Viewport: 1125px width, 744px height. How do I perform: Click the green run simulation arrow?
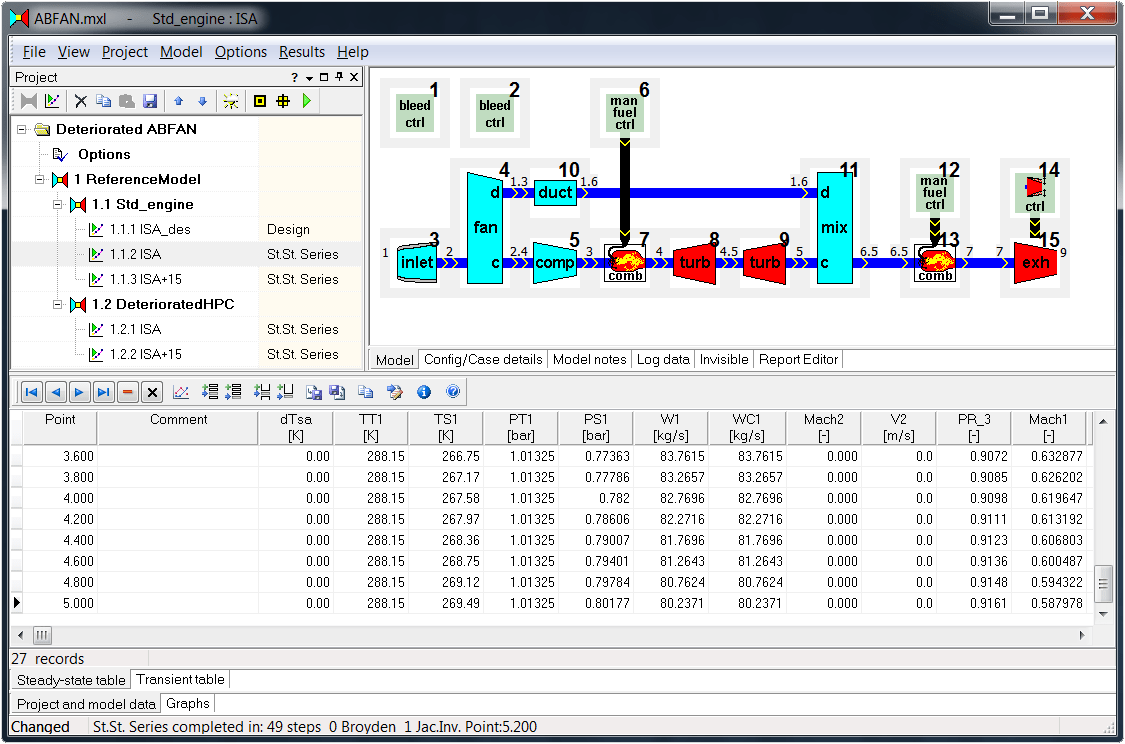[307, 101]
